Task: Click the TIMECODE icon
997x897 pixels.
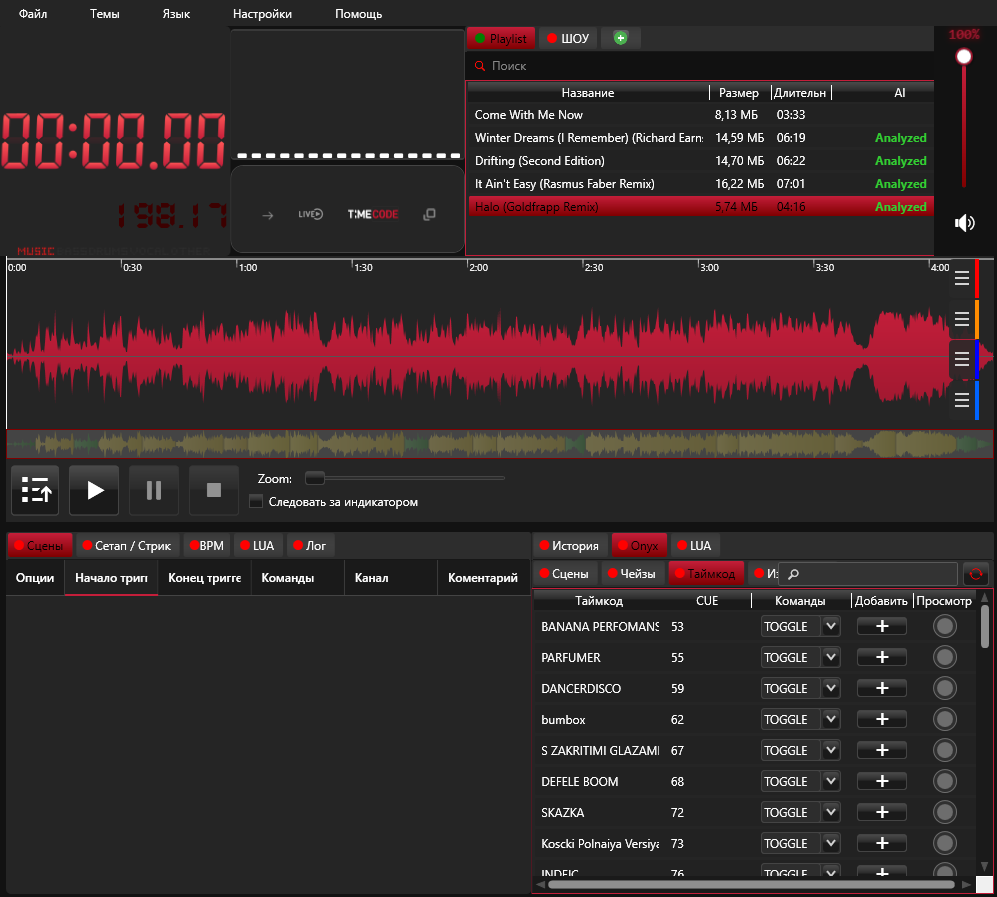Action: tap(373, 213)
